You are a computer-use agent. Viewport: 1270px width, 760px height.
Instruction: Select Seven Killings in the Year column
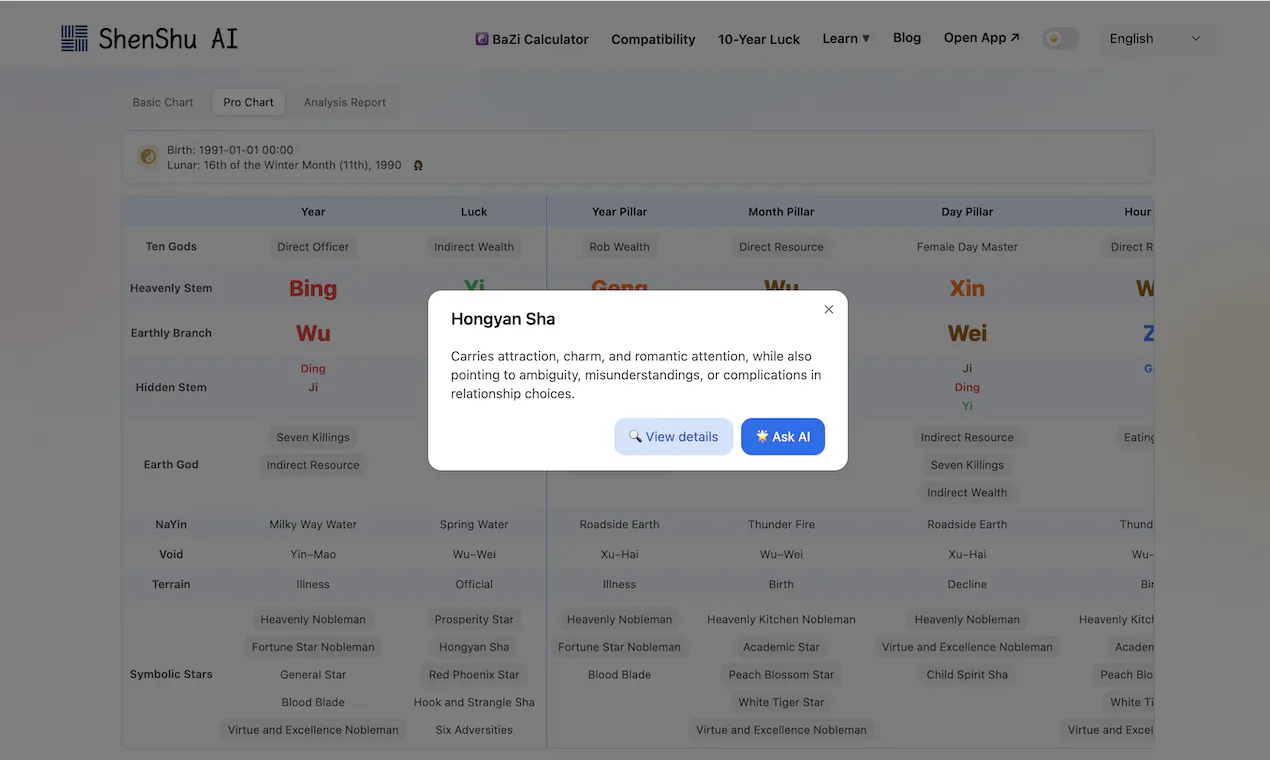[x=313, y=437]
